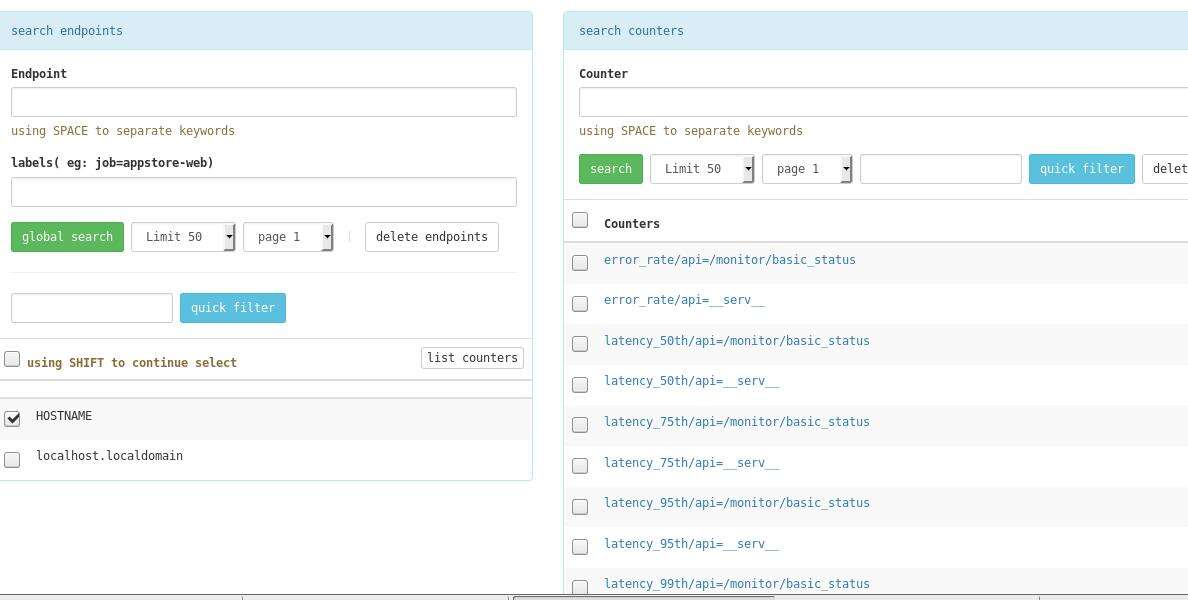Open latency_50th/api=__serv__ counter link
1188x600 pixels.
click(x=691, y=381)
